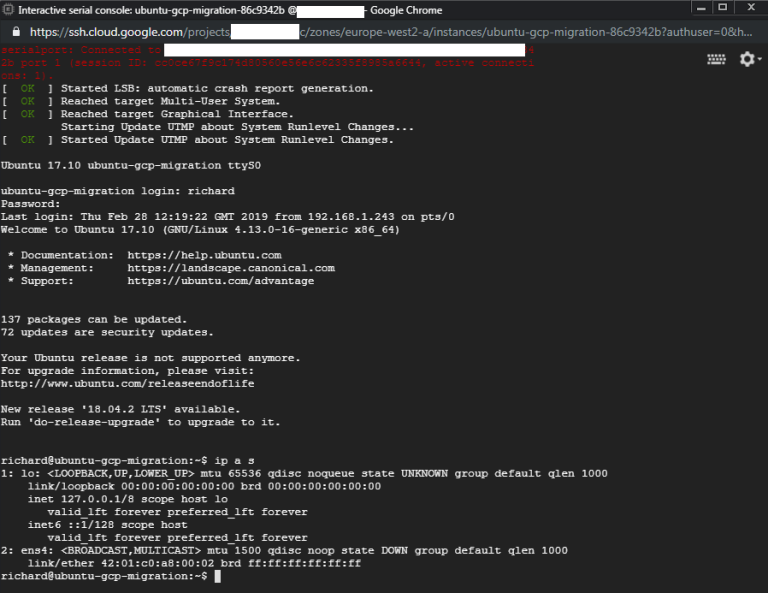This screenshot has width=768, height=593.
Task: Click "New release '18.04.2 LTS' available" line
Action: click(x=120, y=409)
